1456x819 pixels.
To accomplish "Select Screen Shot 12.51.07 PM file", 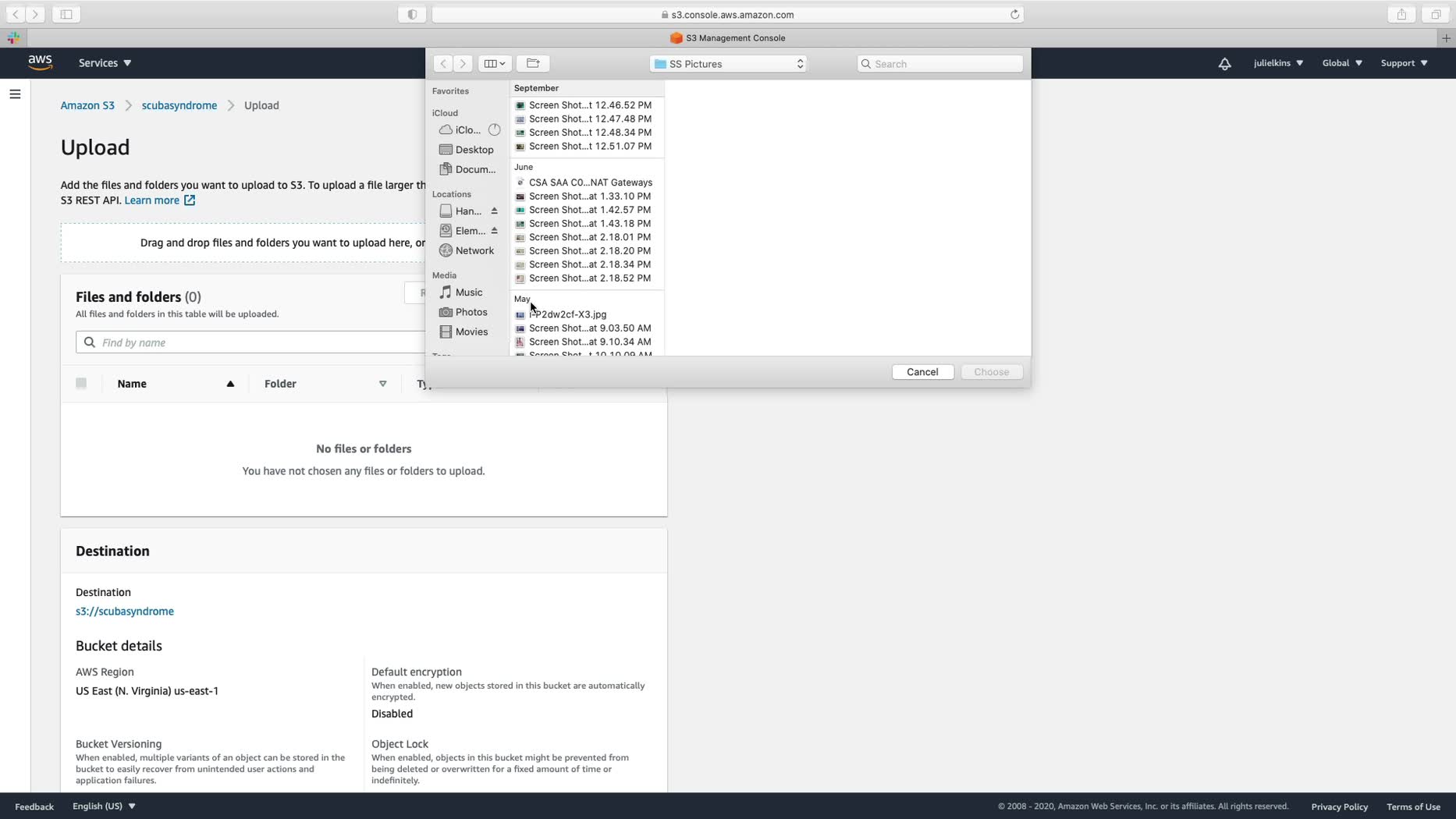I will pos(586,147).
